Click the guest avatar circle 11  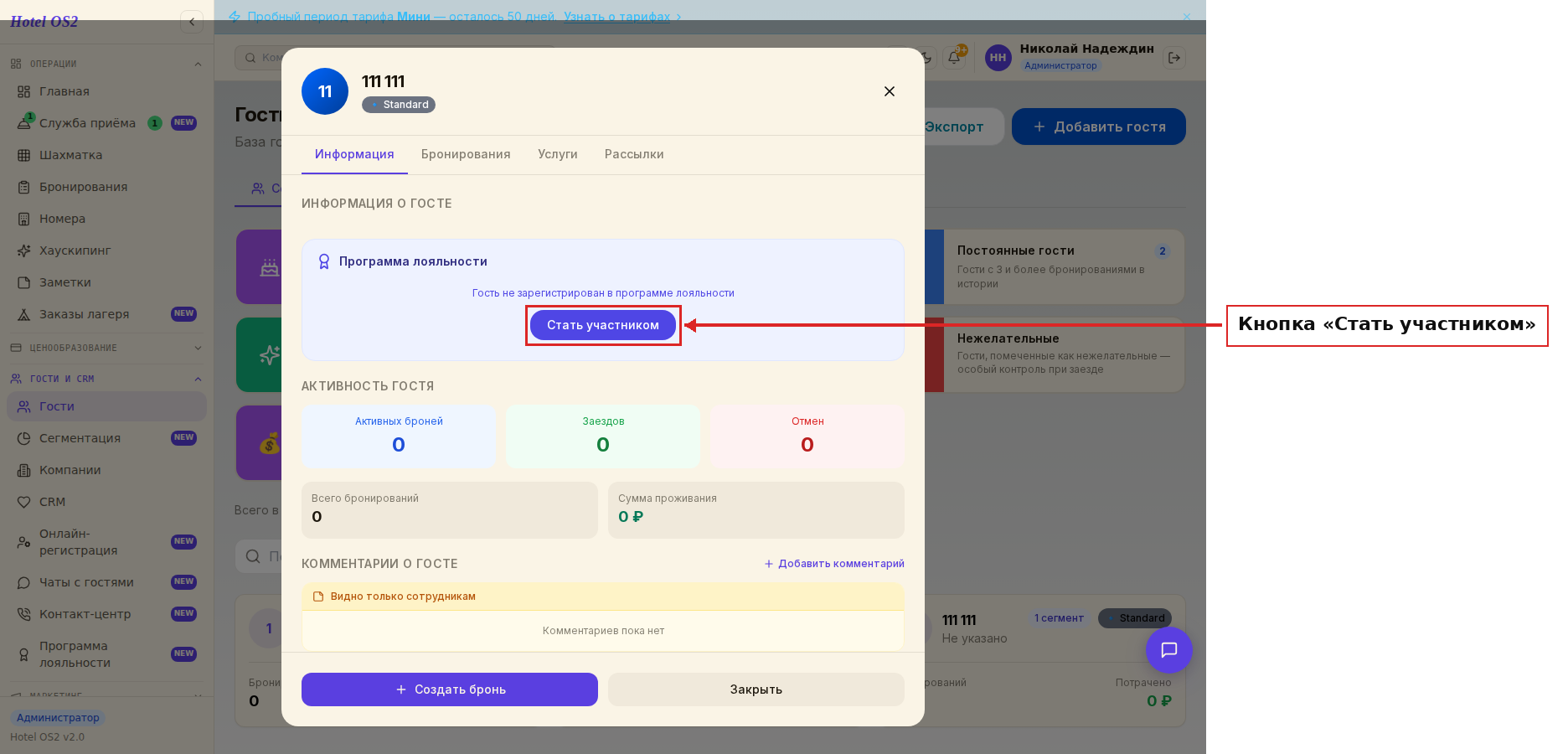coord(325,91)
